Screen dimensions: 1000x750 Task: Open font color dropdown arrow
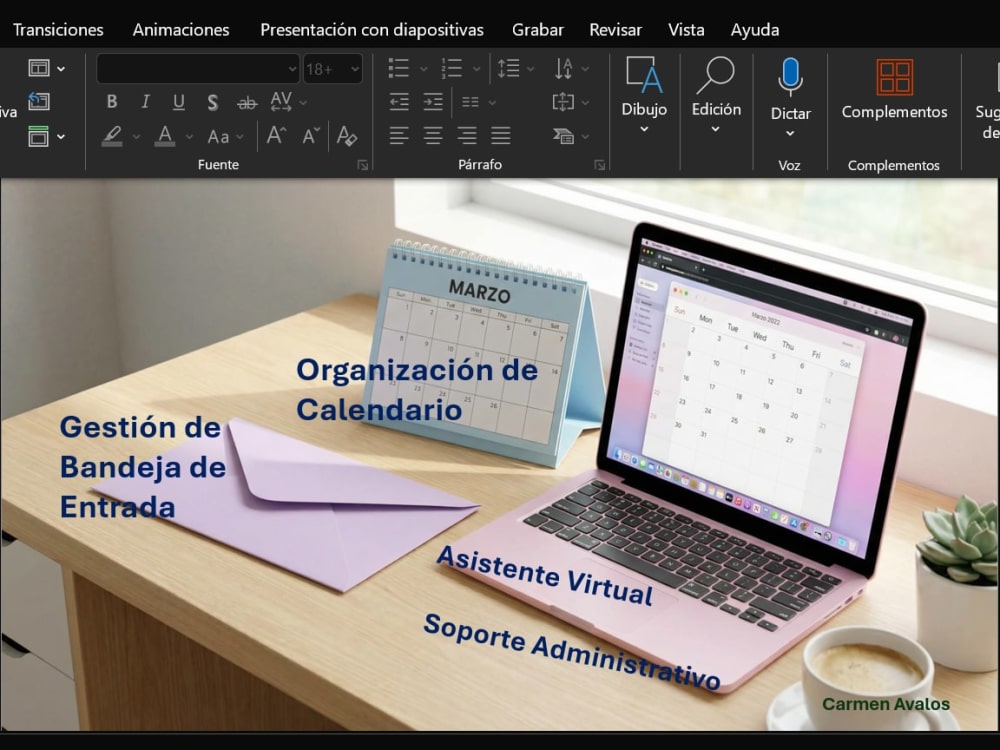189,136
